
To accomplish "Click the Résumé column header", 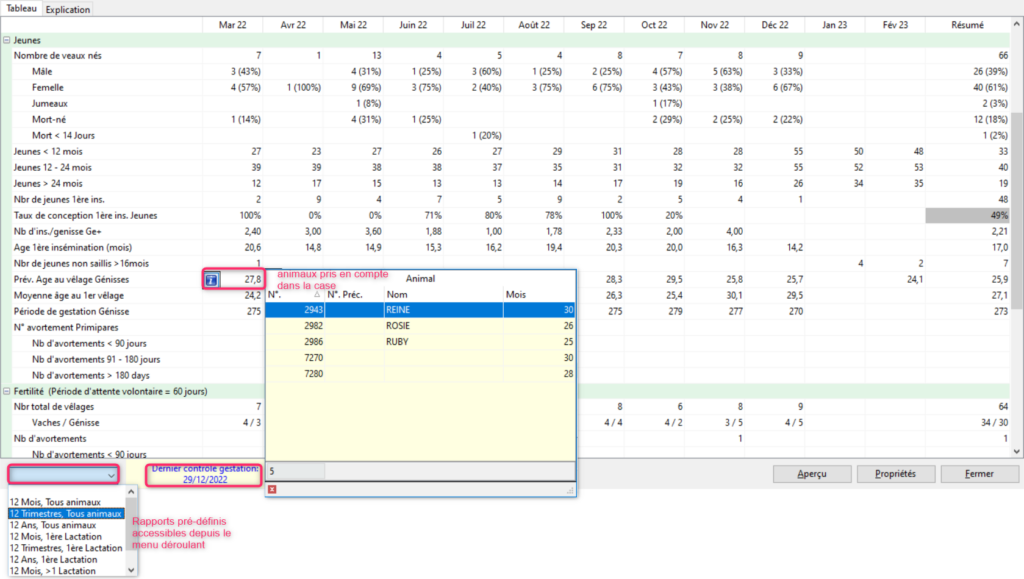I will [x=967, y=24].
